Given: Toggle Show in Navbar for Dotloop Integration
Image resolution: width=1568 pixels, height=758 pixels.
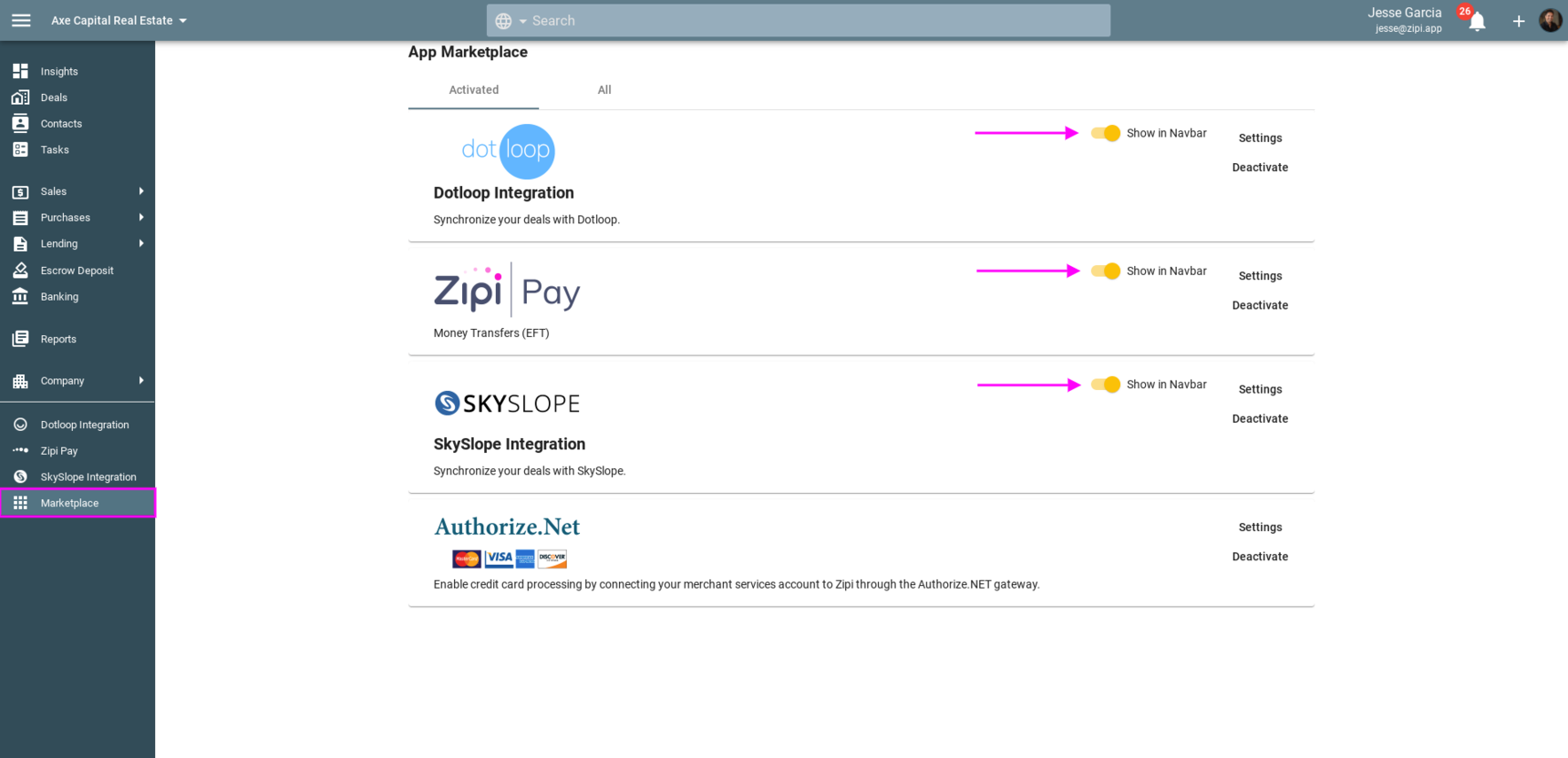Looking at the screenshot, I should coord(1105,133).
